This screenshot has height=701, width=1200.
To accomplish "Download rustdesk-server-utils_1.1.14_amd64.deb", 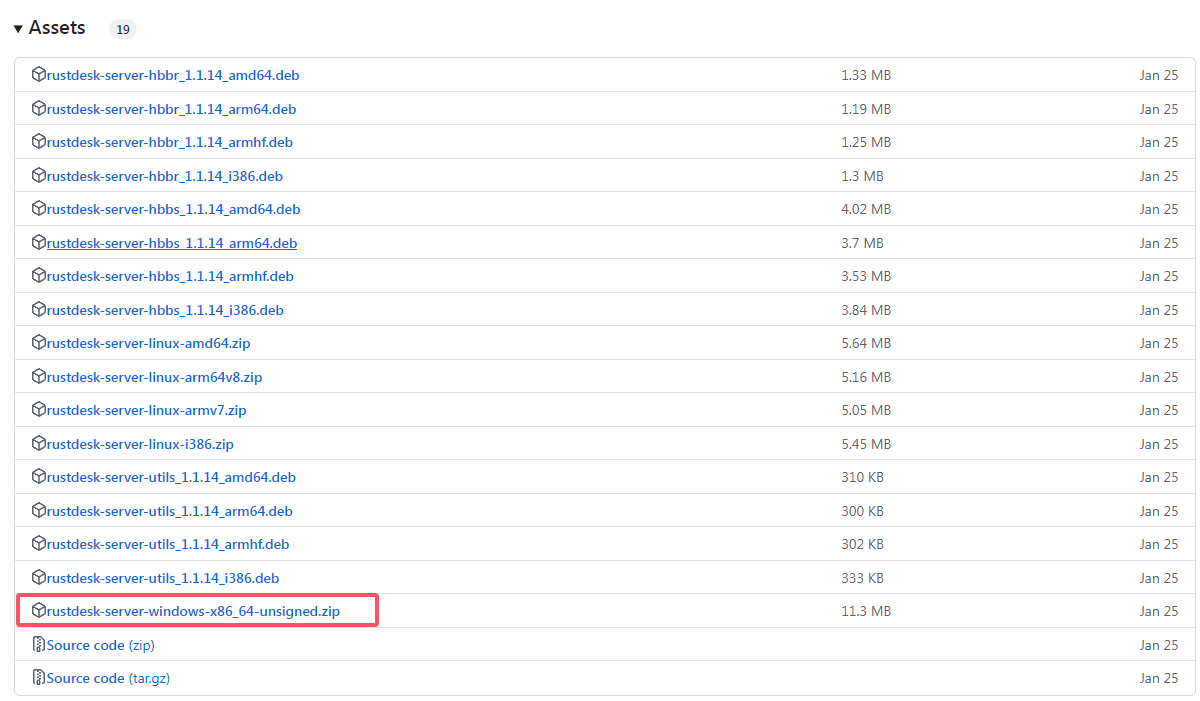I will (171, 477).
